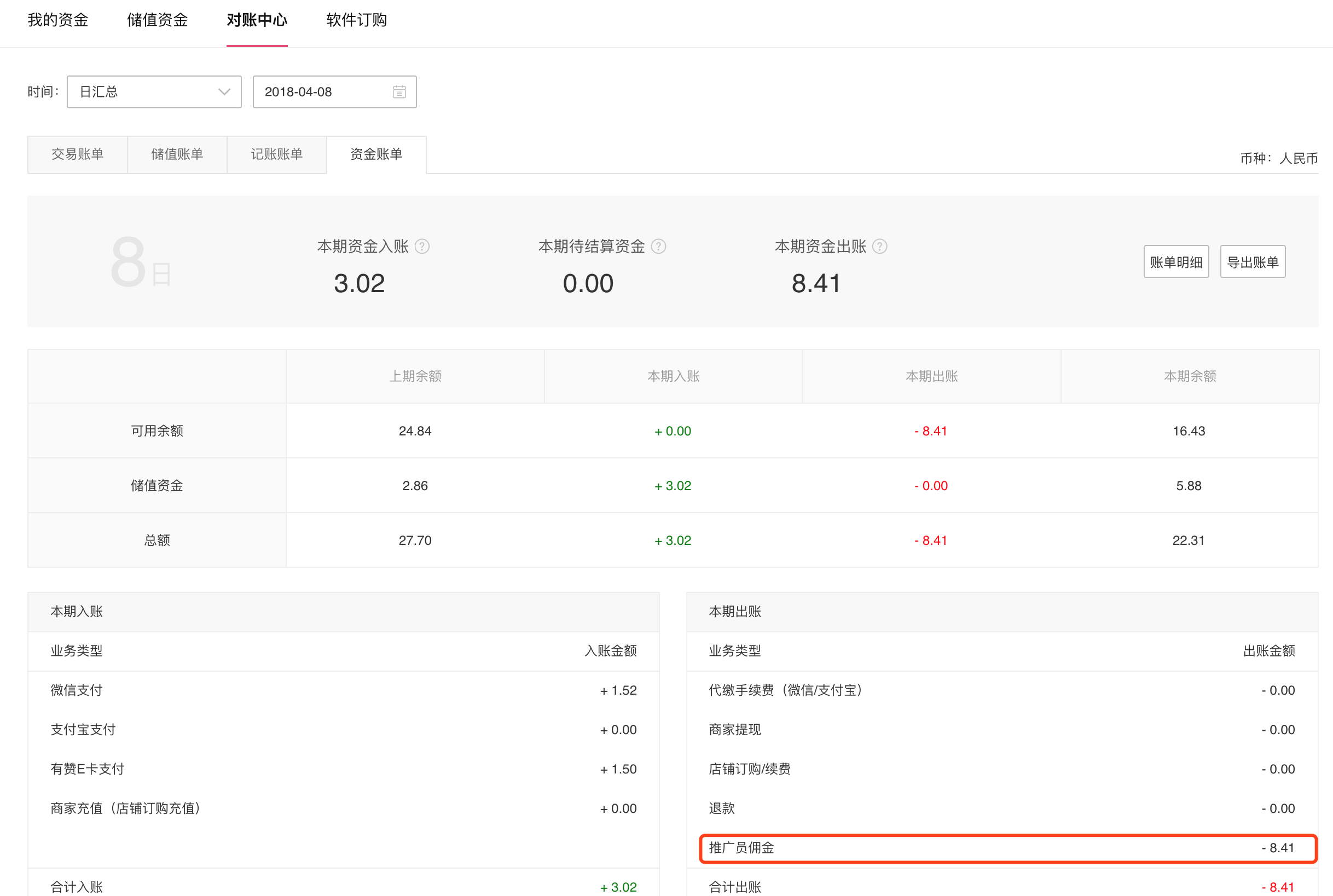Expand the date selector showing 2018-04-08

tap(334, 91)
